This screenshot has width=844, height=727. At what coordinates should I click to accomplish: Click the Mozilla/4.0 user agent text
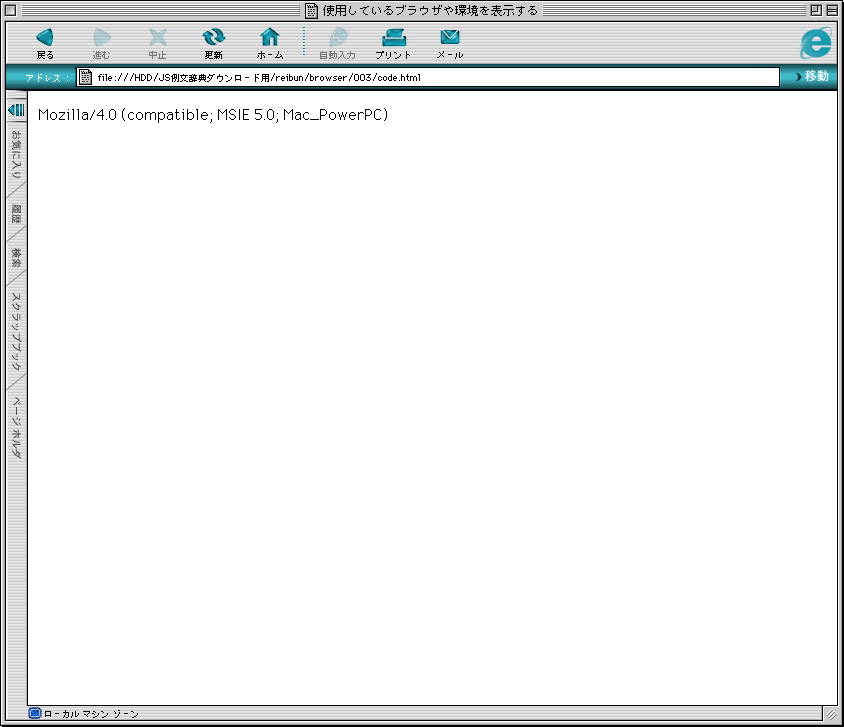213,115
